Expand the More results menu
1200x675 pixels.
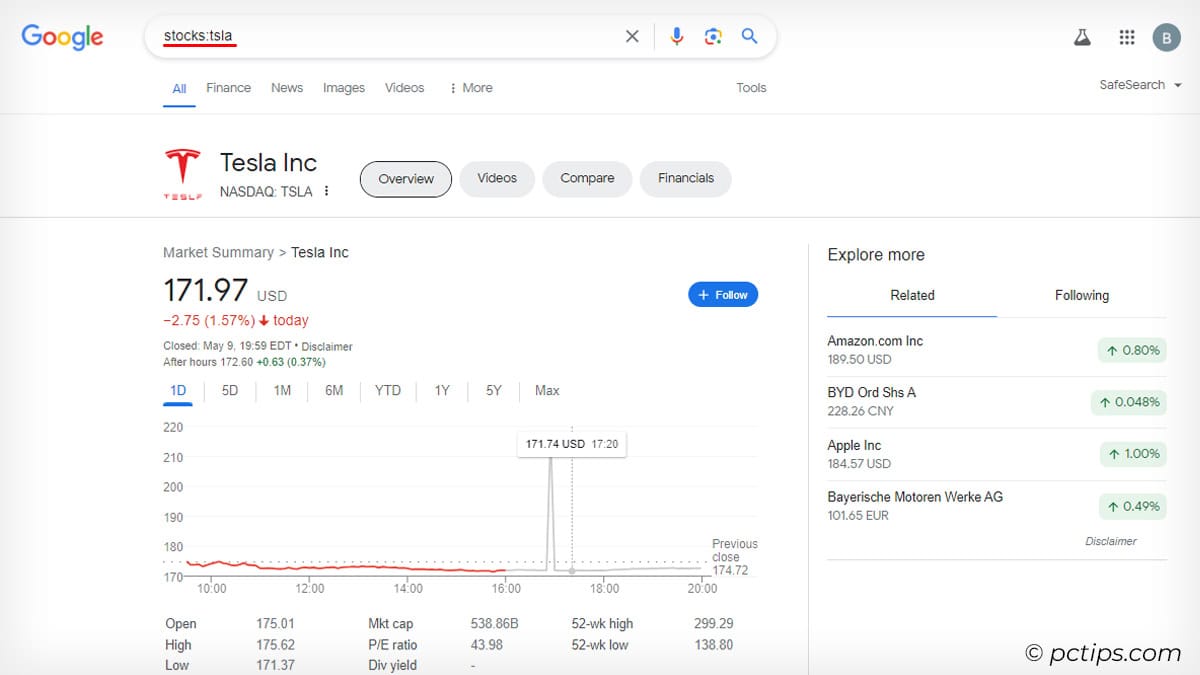(x=470, y=87)
